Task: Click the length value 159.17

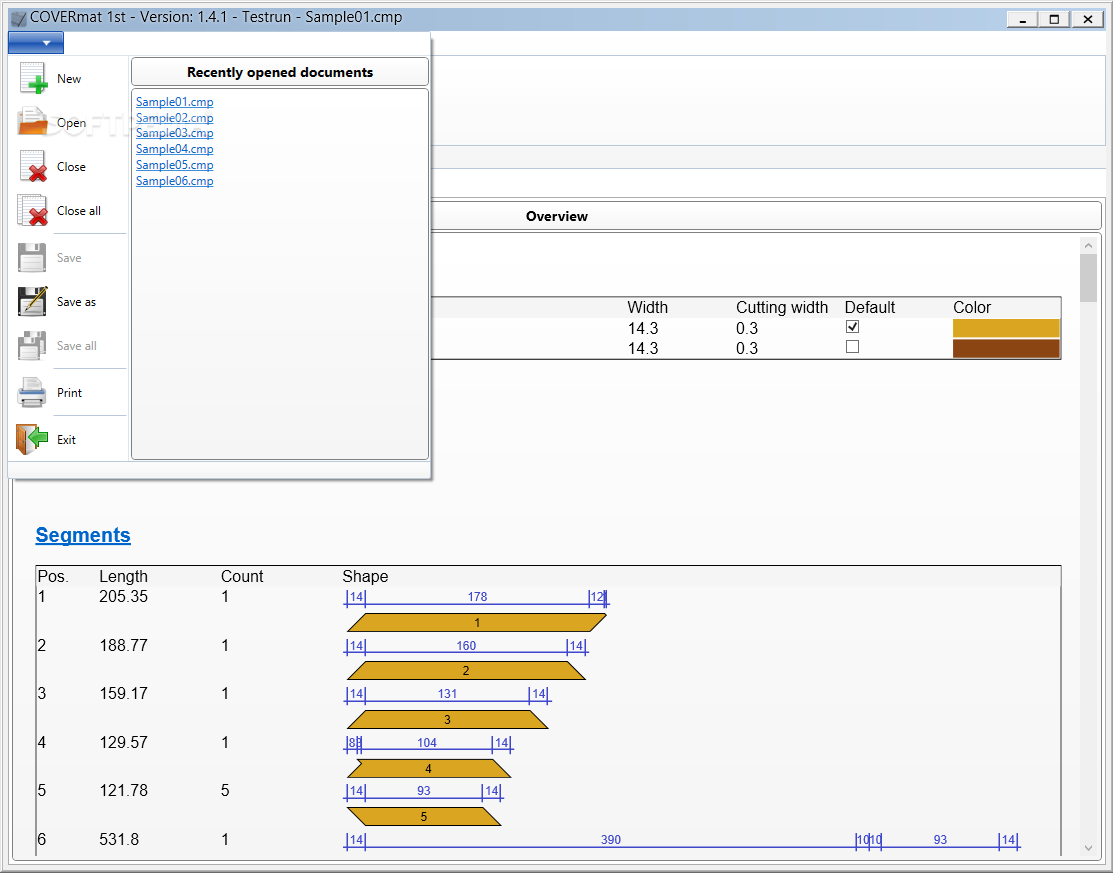Action: pos(124,693)
